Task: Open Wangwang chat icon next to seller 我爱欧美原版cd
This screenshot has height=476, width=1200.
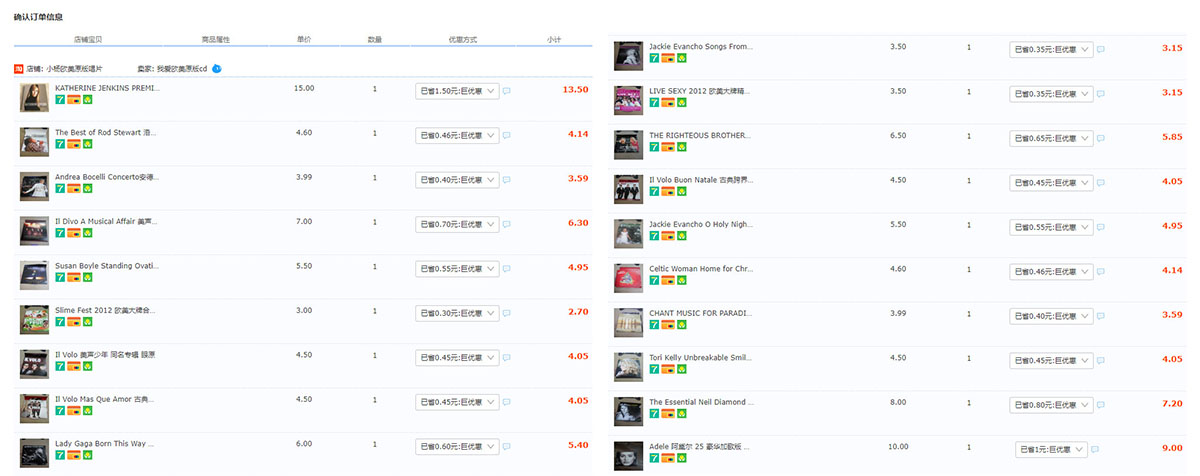Action: pyautogui.click(x=217, y=69)
